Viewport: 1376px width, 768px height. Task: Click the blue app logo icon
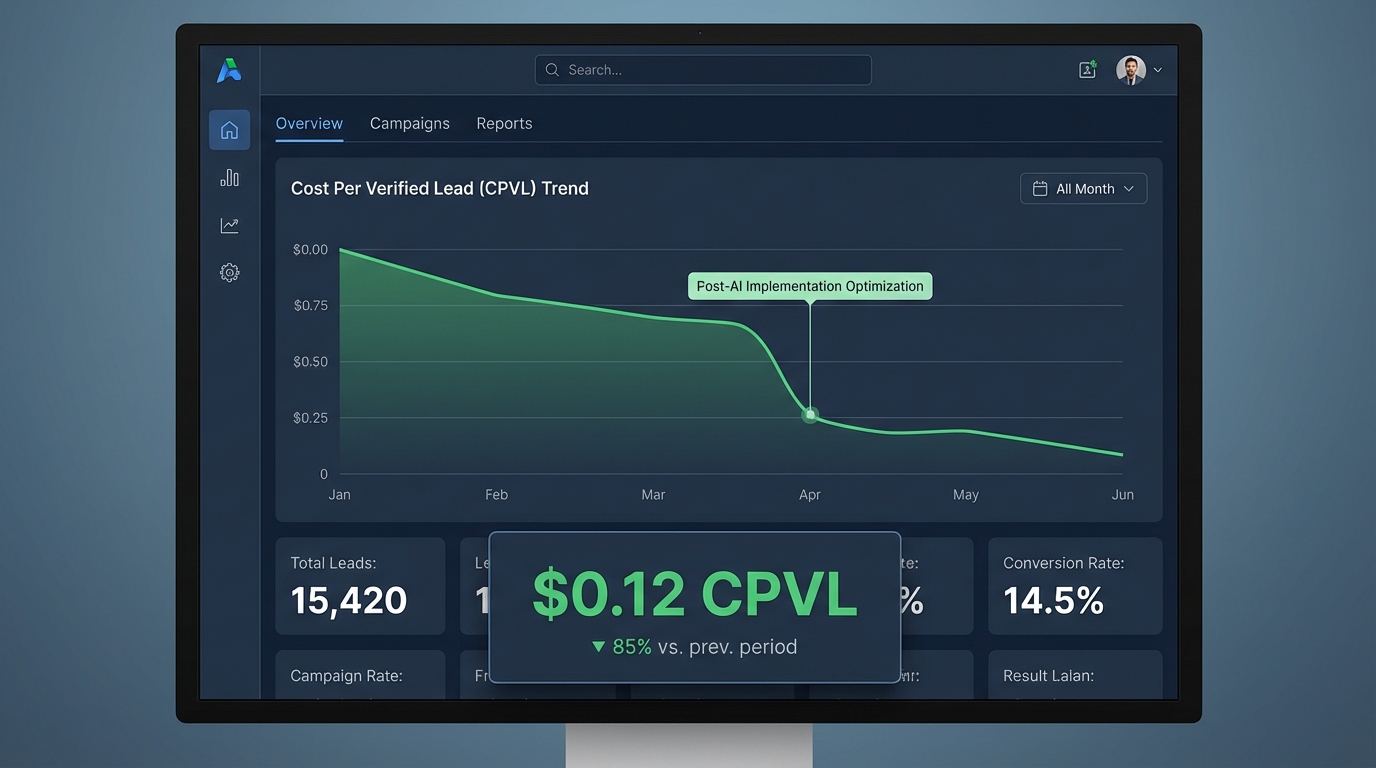coord(229,70)
